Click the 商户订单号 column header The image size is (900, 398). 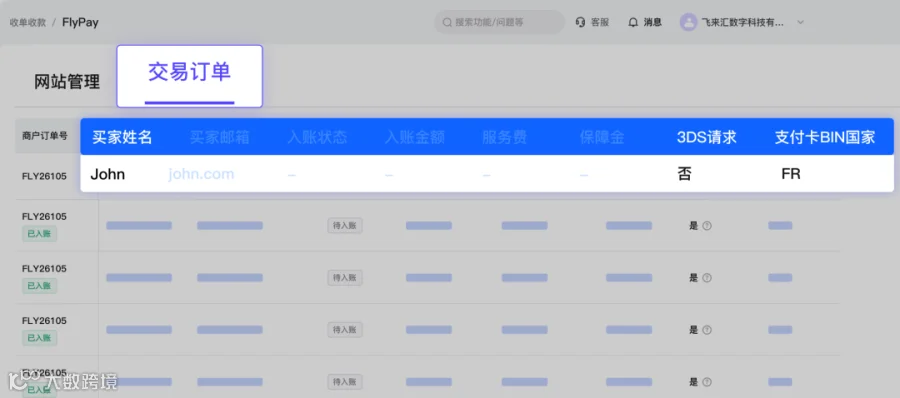(45, 136)
